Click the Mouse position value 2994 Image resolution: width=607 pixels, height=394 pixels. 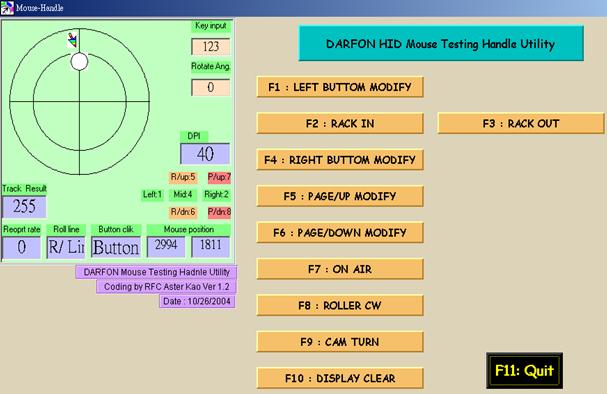click(166, 247)
